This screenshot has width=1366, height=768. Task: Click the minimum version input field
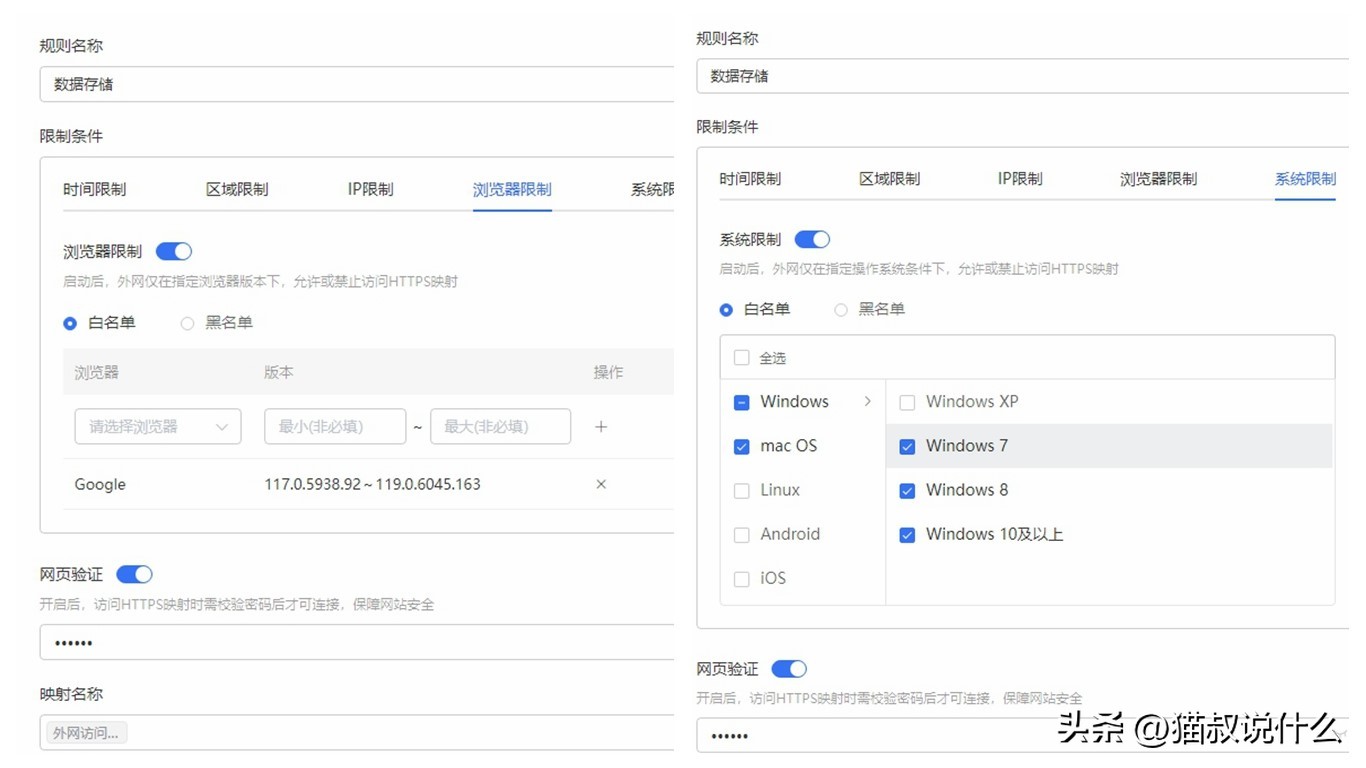(335, 426)
